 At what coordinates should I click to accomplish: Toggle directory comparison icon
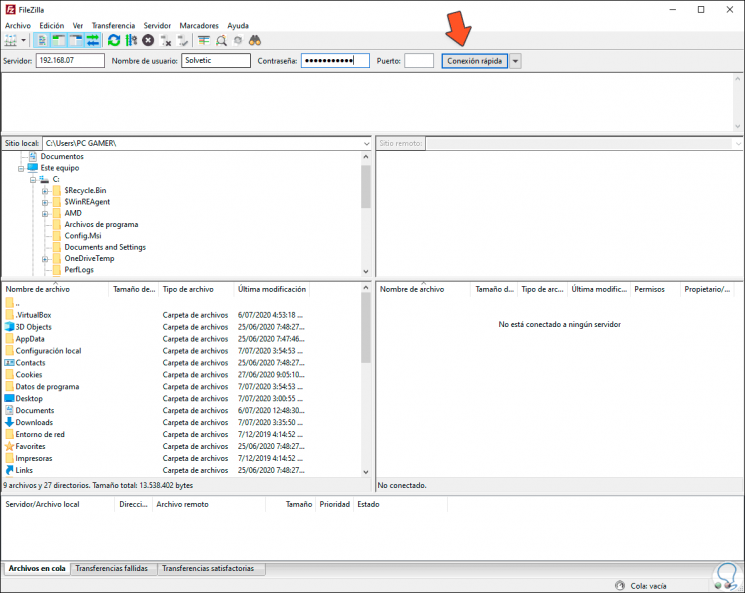click(x=221, y=40)
